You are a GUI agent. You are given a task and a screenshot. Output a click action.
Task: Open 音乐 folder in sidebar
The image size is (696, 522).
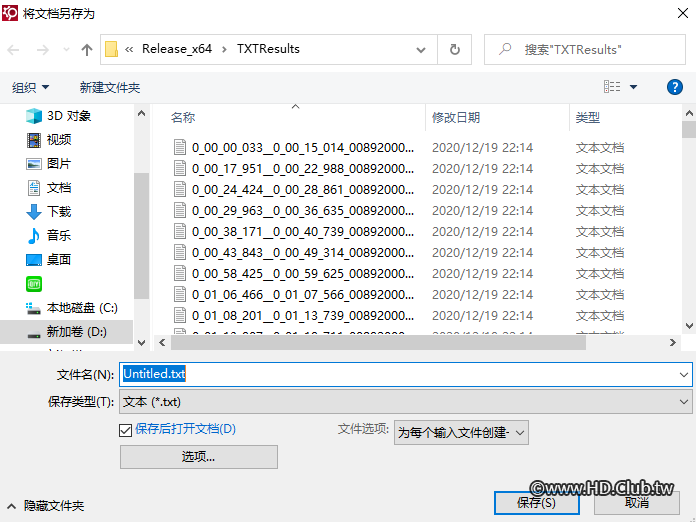(x=49, y=236)
